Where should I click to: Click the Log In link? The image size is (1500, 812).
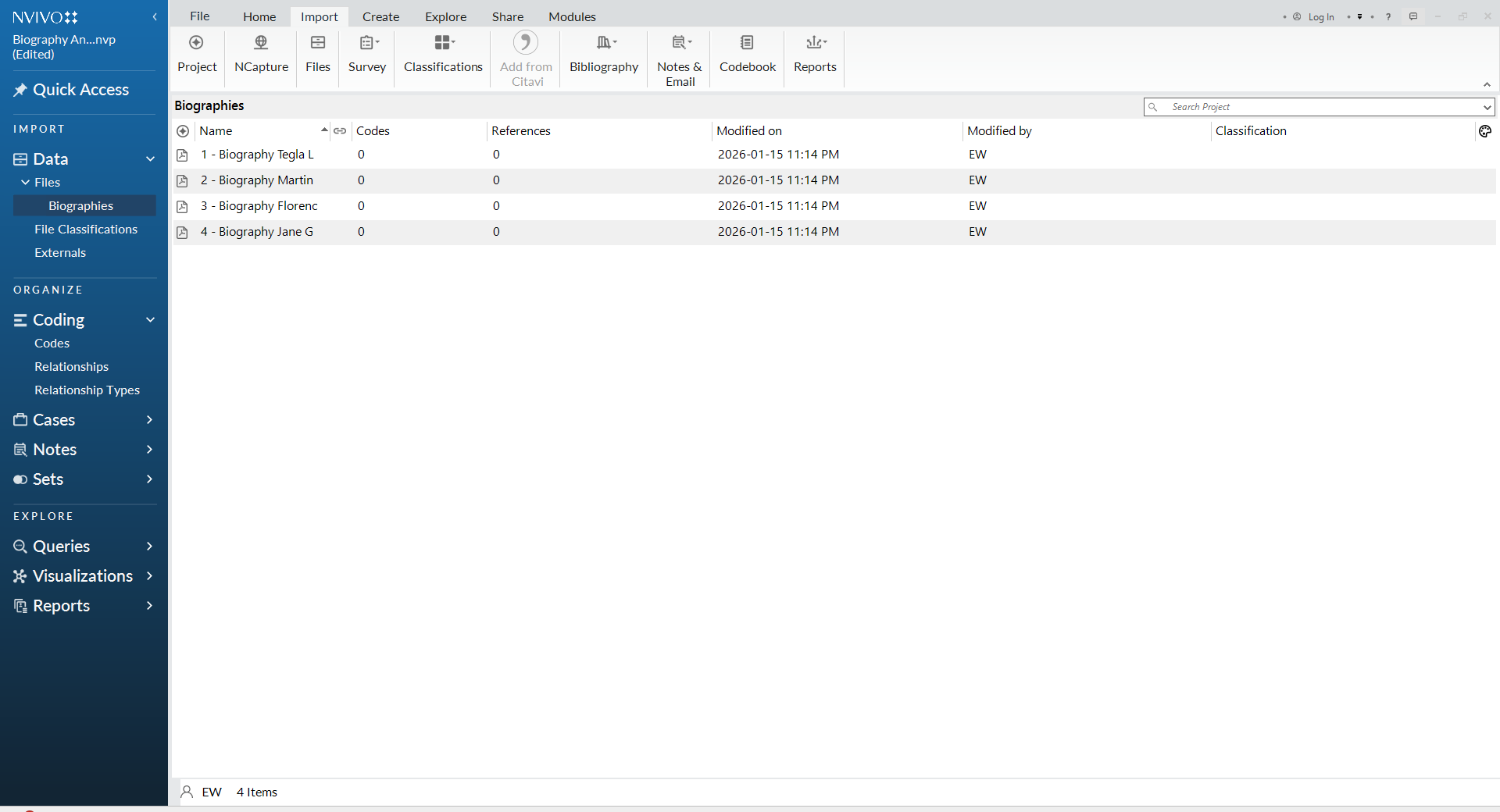(x=1320, y=17)
